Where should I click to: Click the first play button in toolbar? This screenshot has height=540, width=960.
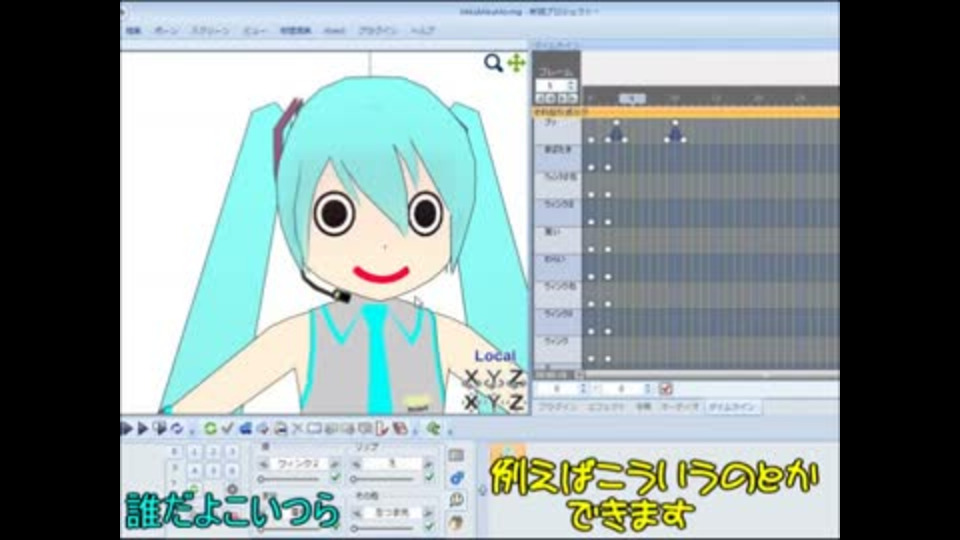(x=127, y=428)
